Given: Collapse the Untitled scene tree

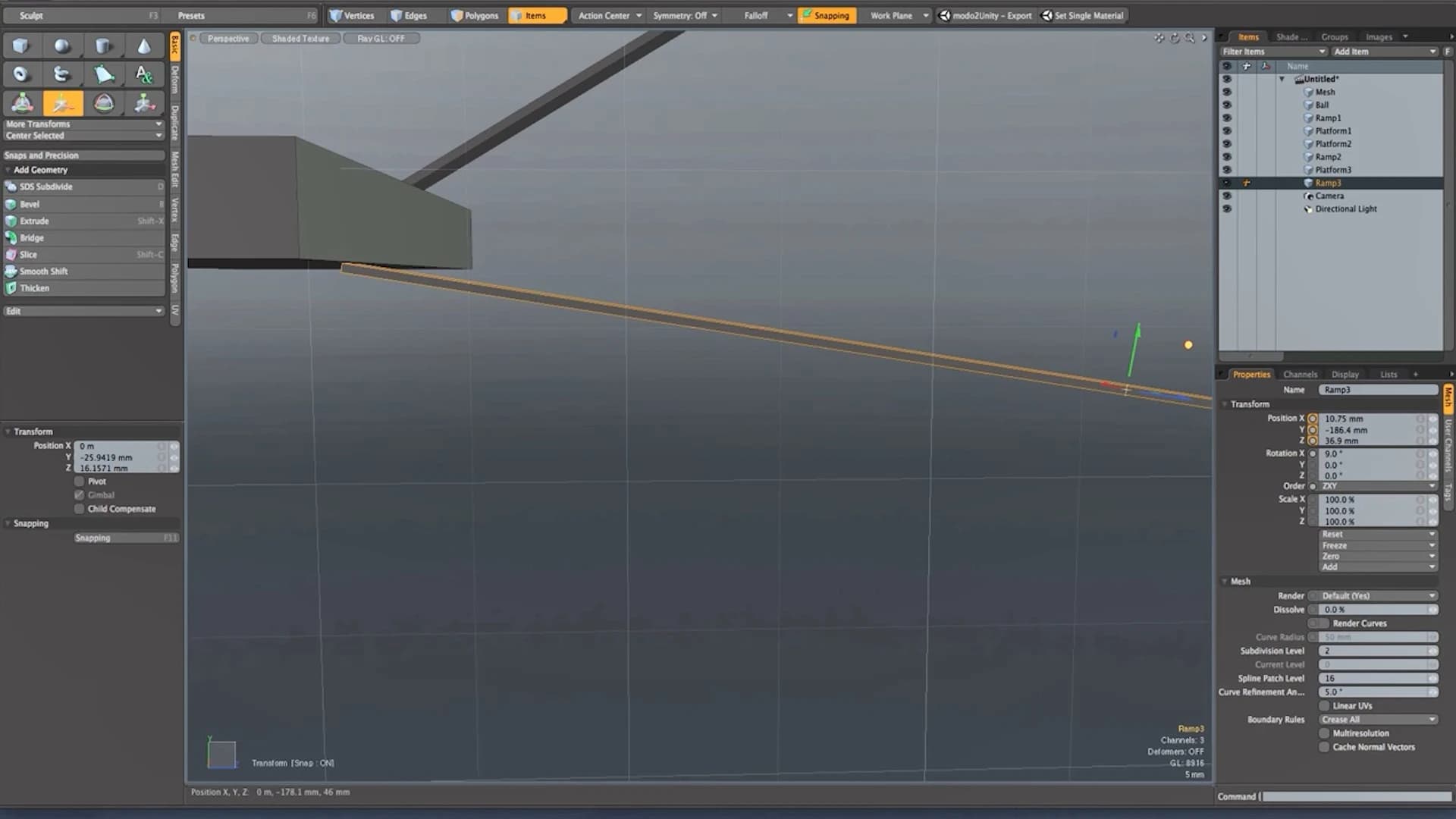Looking at the screenshot, I should [1282, 79].
